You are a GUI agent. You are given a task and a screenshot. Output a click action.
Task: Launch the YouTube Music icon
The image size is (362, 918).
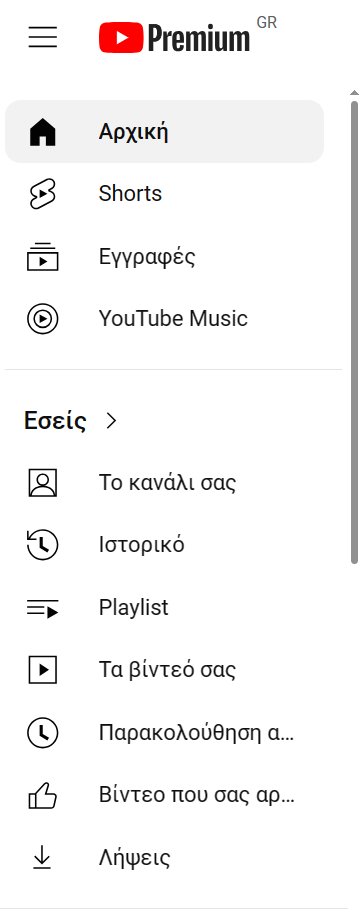point(43,319)
